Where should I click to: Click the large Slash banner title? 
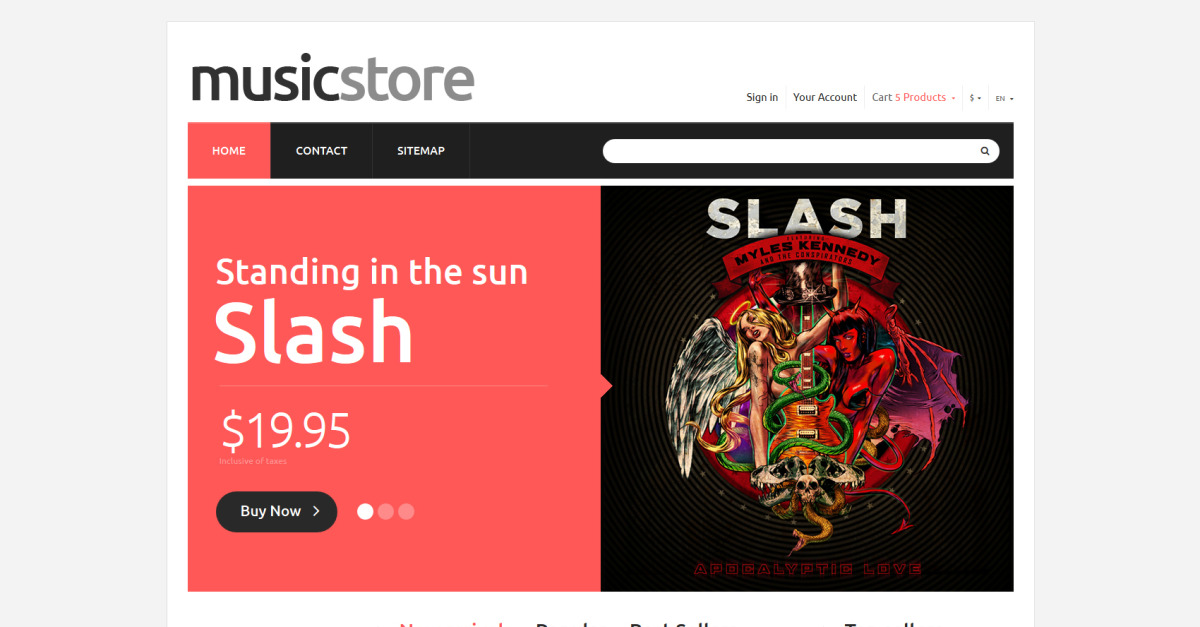point(314,332)
